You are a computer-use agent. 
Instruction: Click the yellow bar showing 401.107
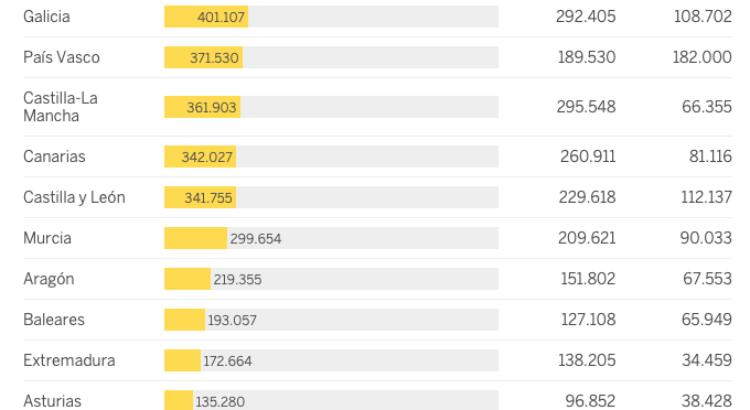point(206,17)
